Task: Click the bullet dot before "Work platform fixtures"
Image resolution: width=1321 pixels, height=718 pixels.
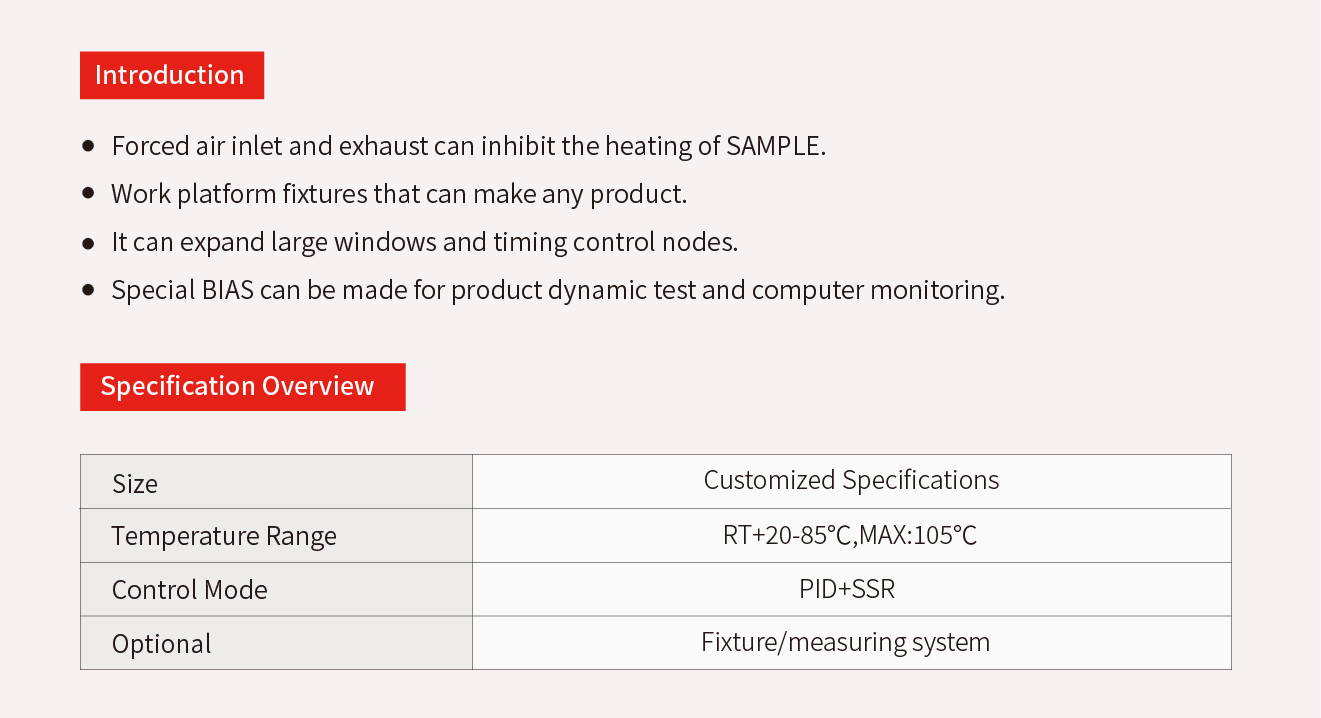Action: point(89,193)
